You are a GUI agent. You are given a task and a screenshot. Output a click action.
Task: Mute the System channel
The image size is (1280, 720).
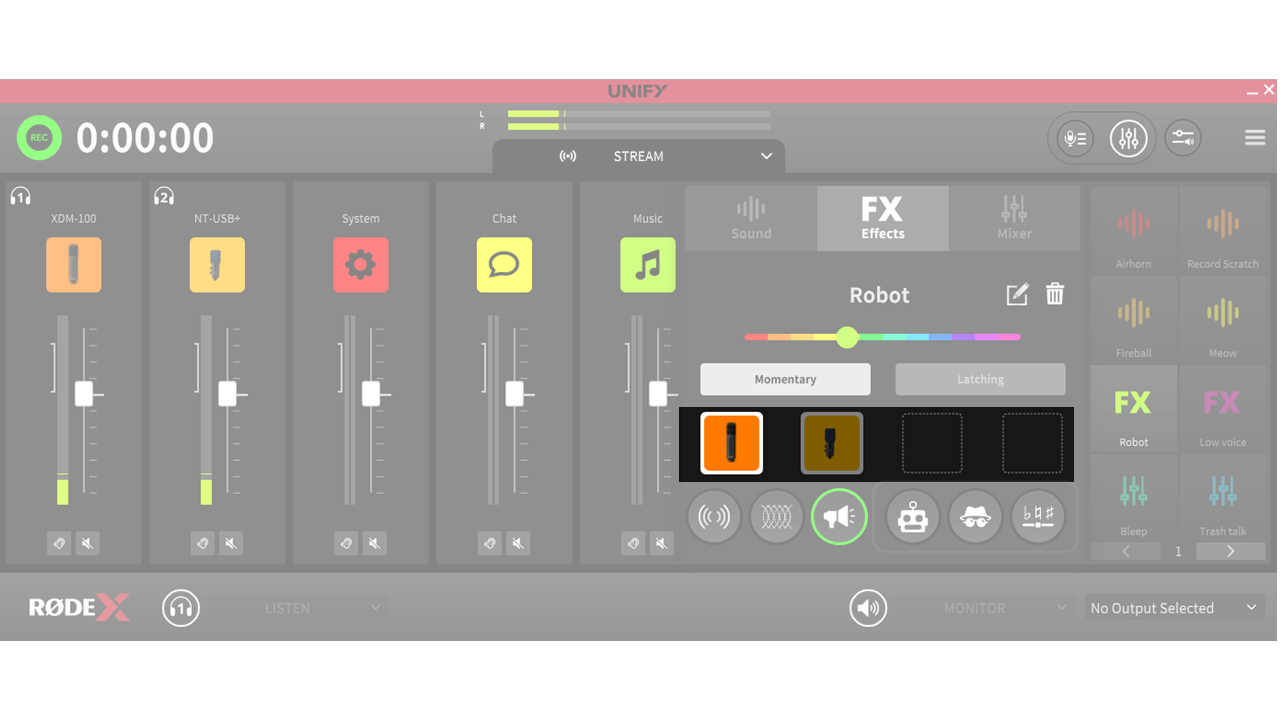coord(375,543)
